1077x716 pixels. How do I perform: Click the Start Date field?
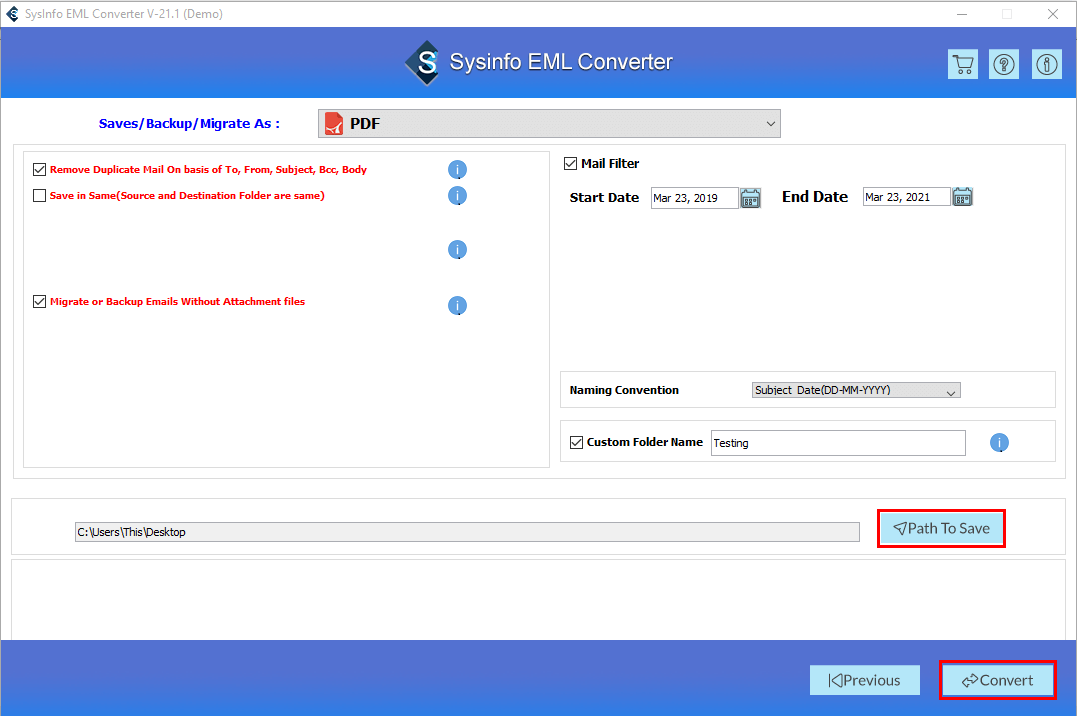694,198
